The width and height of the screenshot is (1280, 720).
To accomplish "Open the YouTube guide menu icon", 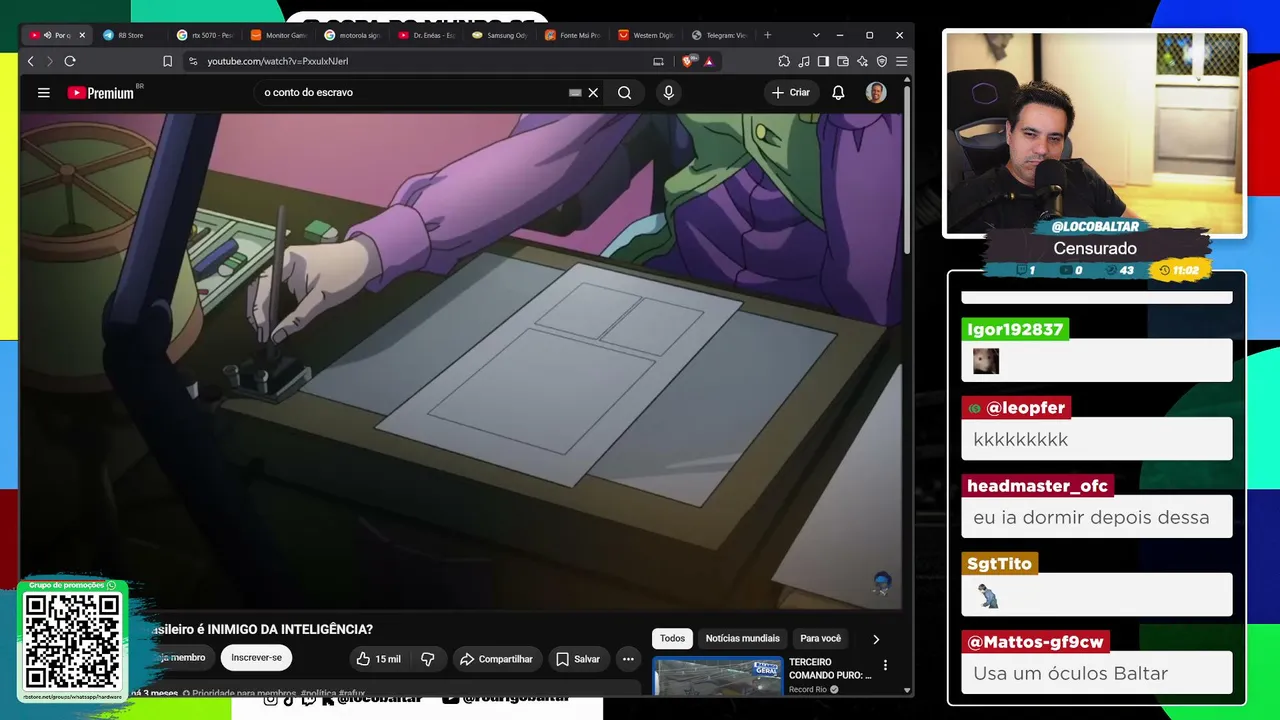I will click(44, 93).
